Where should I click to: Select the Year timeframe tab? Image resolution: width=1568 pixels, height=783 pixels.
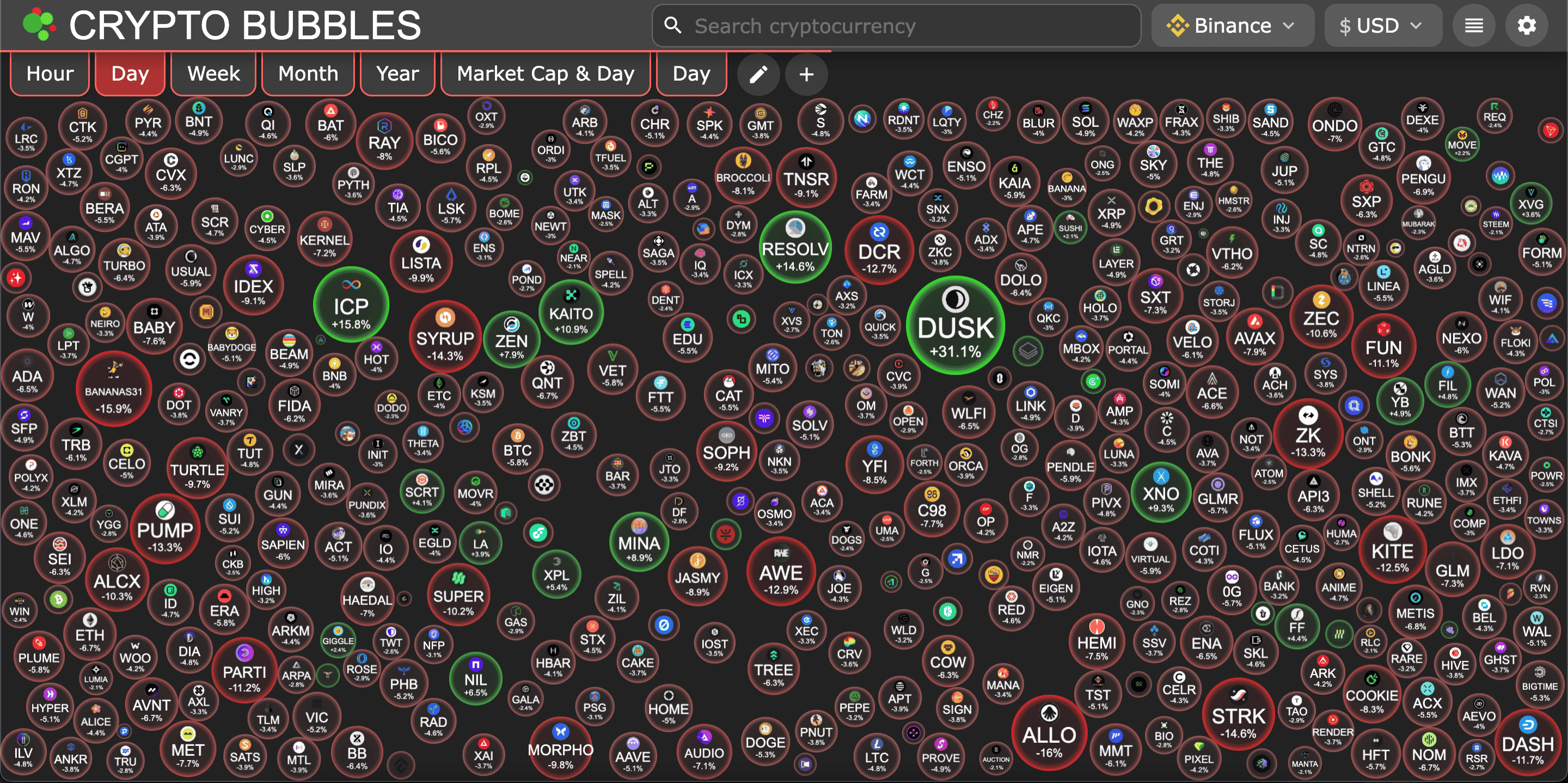click(x=397, y=74)
